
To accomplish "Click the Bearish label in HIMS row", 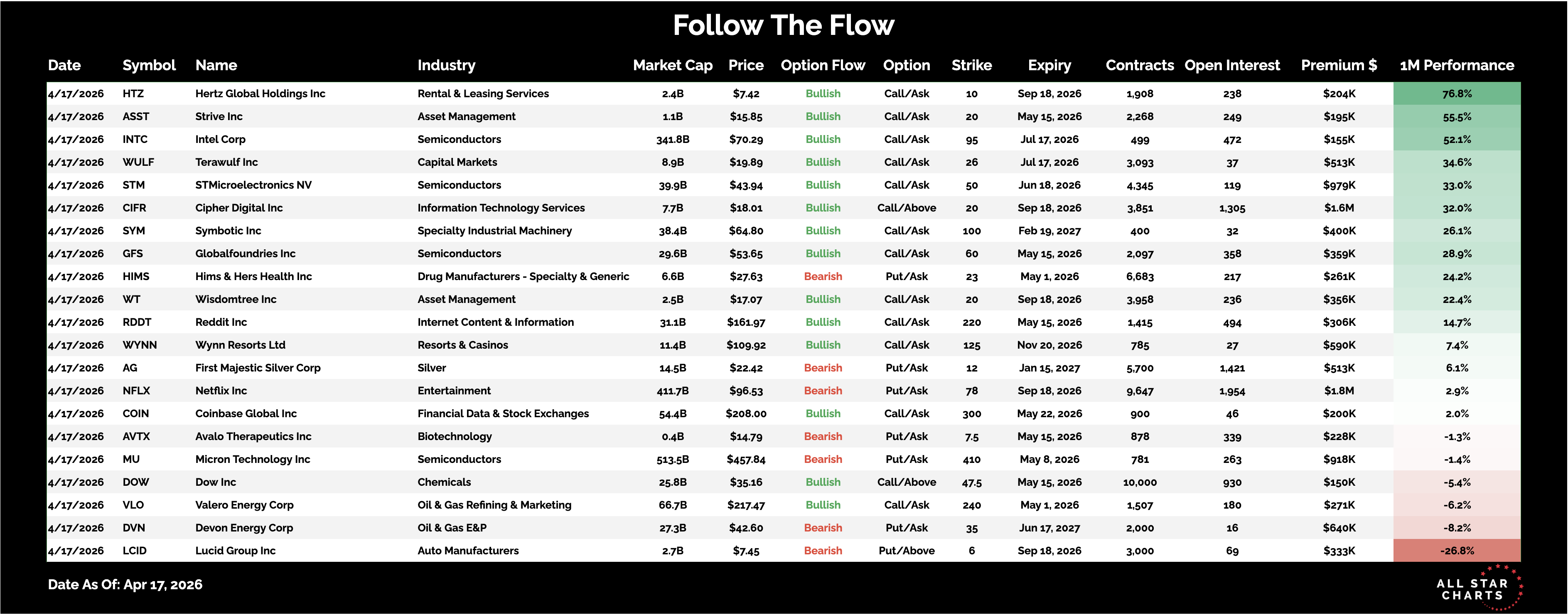I will (822, 276).
